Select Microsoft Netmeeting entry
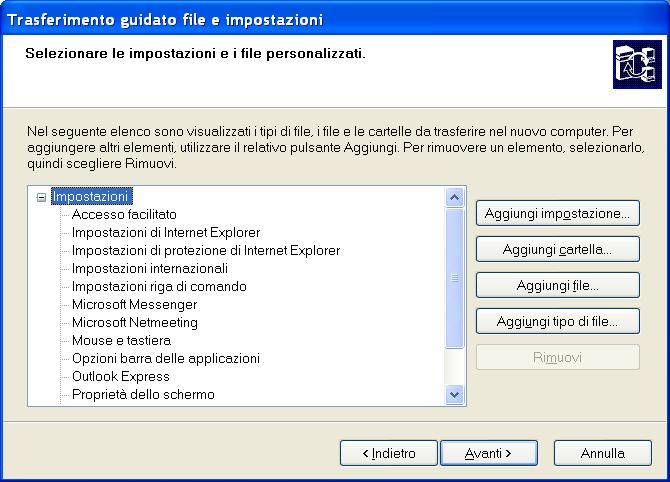The width and height of the screenshot is (670, 482). click(135, 323)
